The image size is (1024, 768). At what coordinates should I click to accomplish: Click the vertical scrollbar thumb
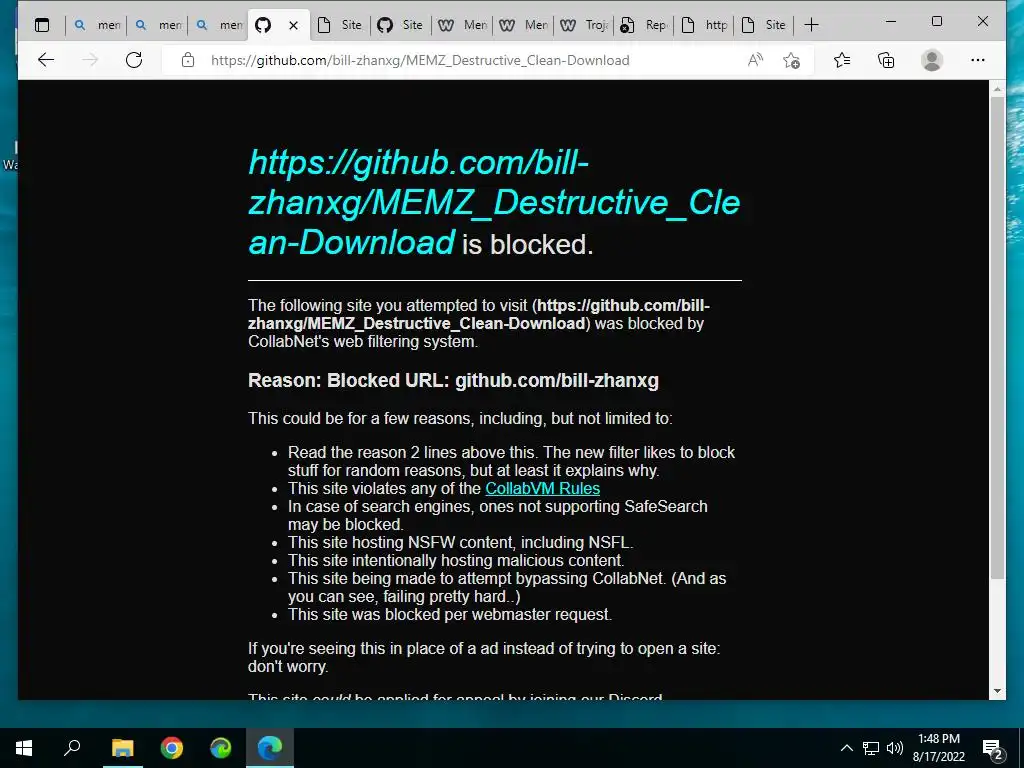997,337
